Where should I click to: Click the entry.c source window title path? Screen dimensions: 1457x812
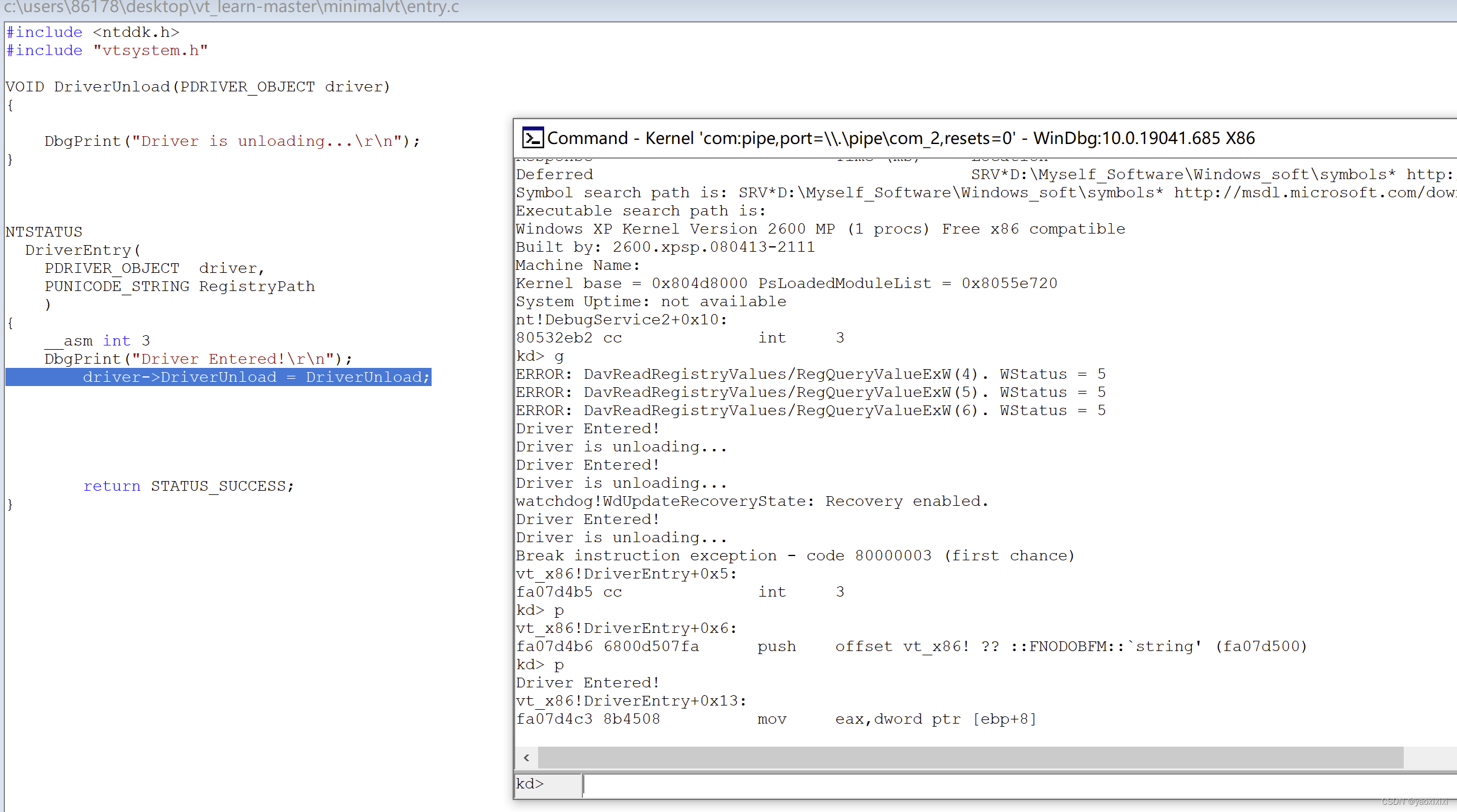(231, 8)
